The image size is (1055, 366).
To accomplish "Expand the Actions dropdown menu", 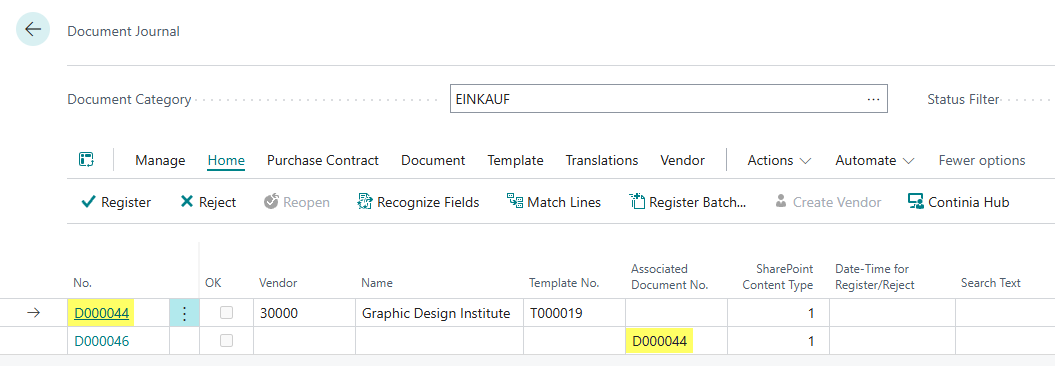I will click(779, 160).
